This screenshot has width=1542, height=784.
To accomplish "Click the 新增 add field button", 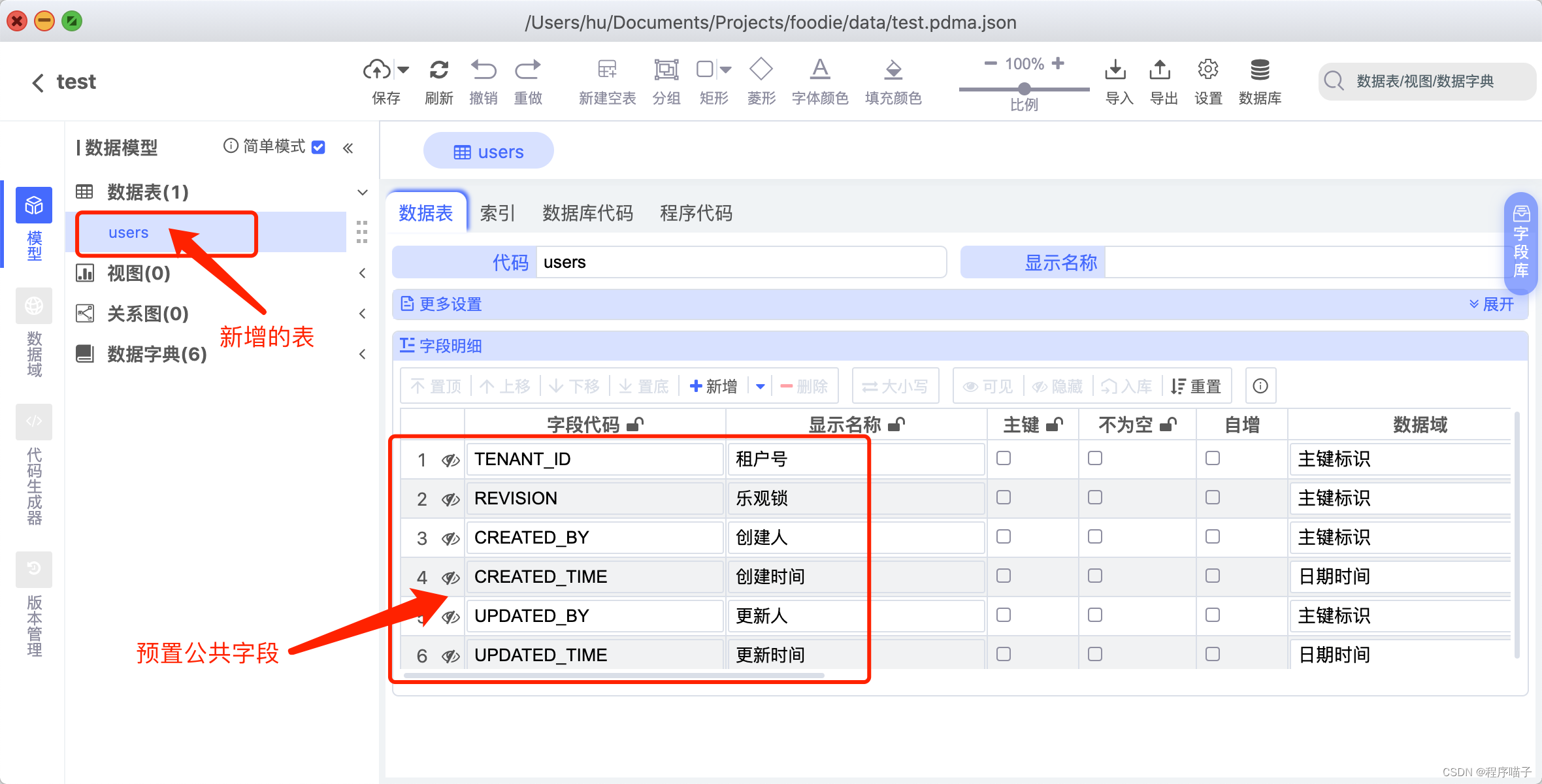I will coord(714,386).
